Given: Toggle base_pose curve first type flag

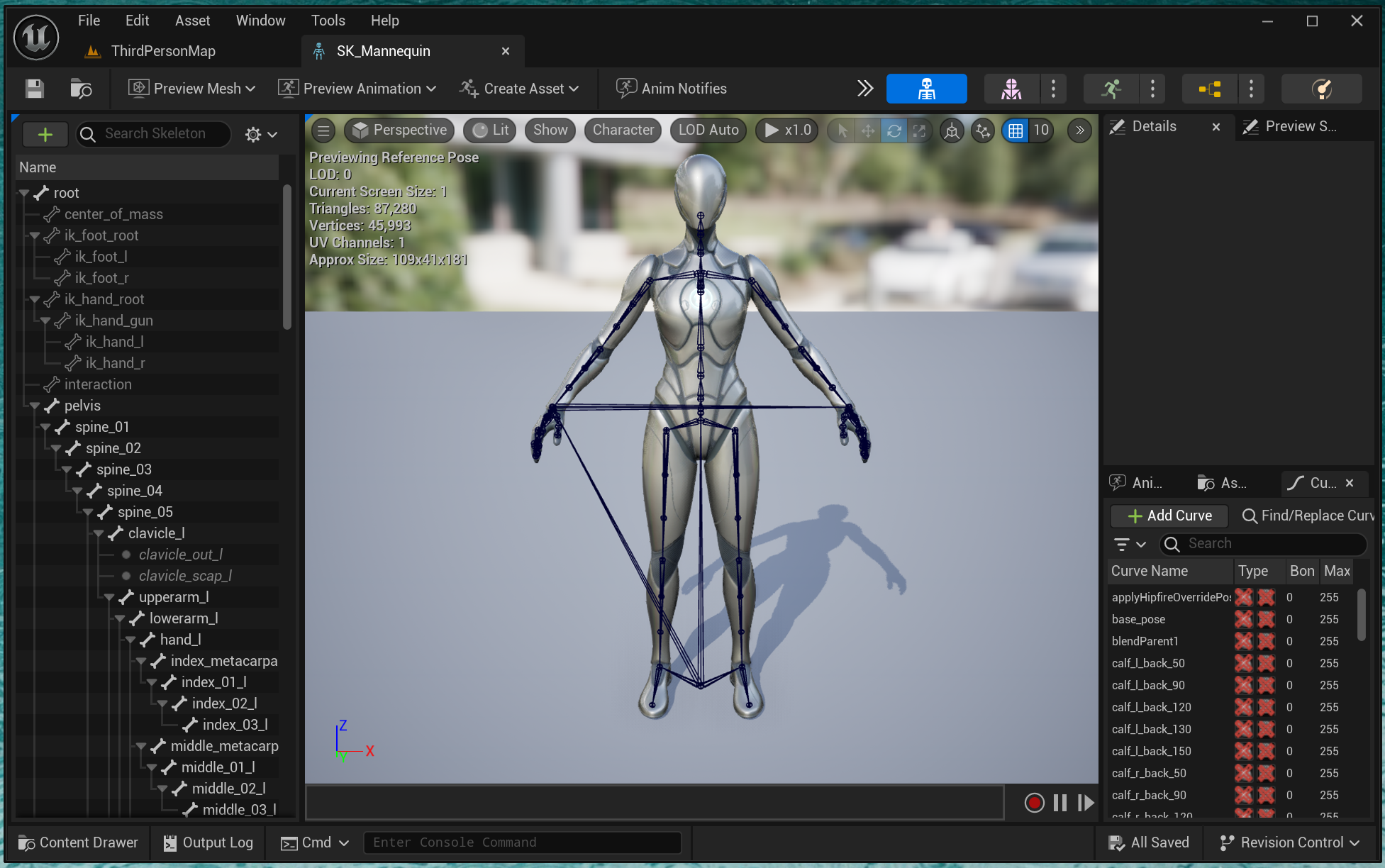Looking at the screenshot, I should (x=1243, y=619).
